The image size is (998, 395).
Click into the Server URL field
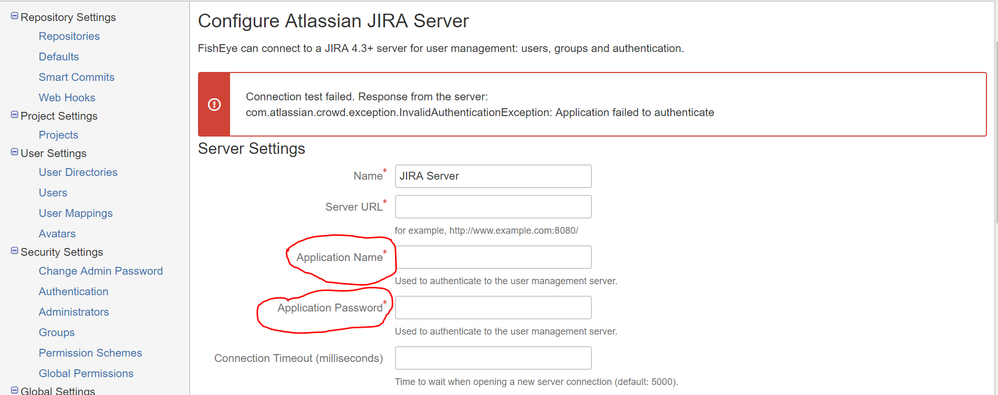(x=493, y=207)
